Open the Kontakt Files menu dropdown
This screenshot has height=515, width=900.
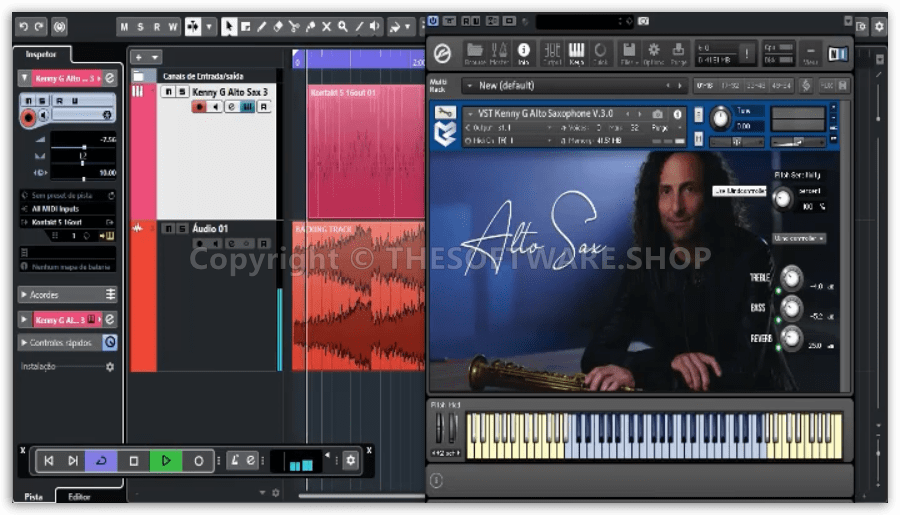pos(629,53)
